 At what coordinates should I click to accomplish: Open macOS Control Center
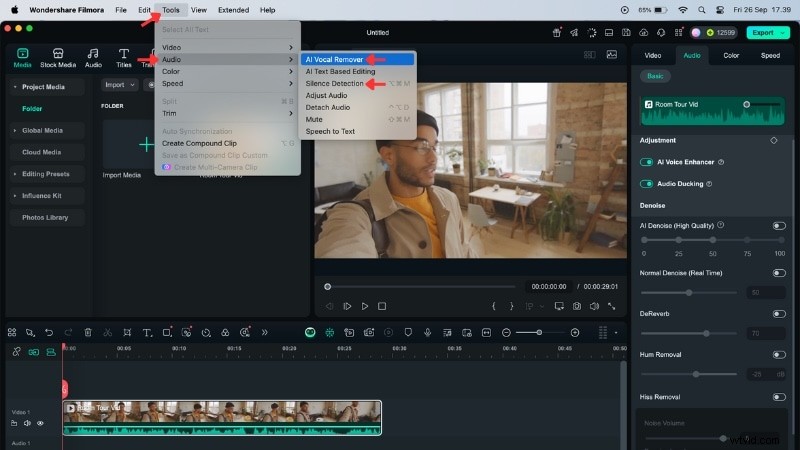point(720,10)
